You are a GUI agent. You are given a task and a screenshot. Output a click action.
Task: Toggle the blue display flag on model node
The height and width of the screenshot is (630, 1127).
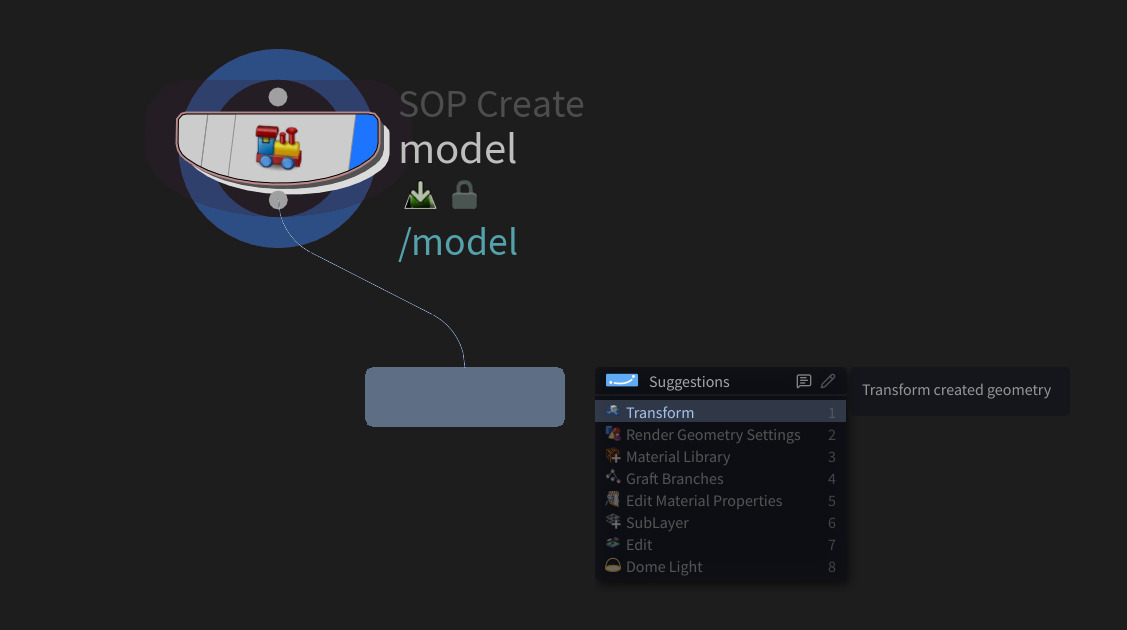[364, 142]
